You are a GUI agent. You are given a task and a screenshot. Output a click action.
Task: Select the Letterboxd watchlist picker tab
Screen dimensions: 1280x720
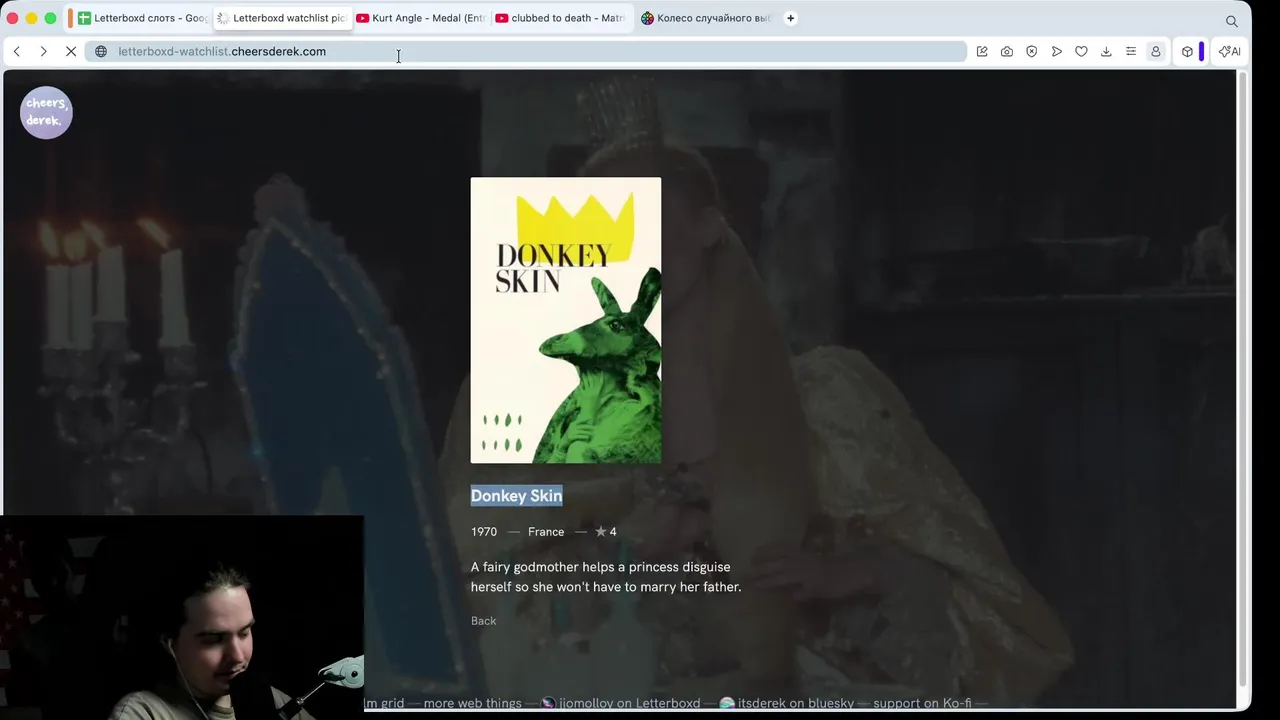(283, 18)
